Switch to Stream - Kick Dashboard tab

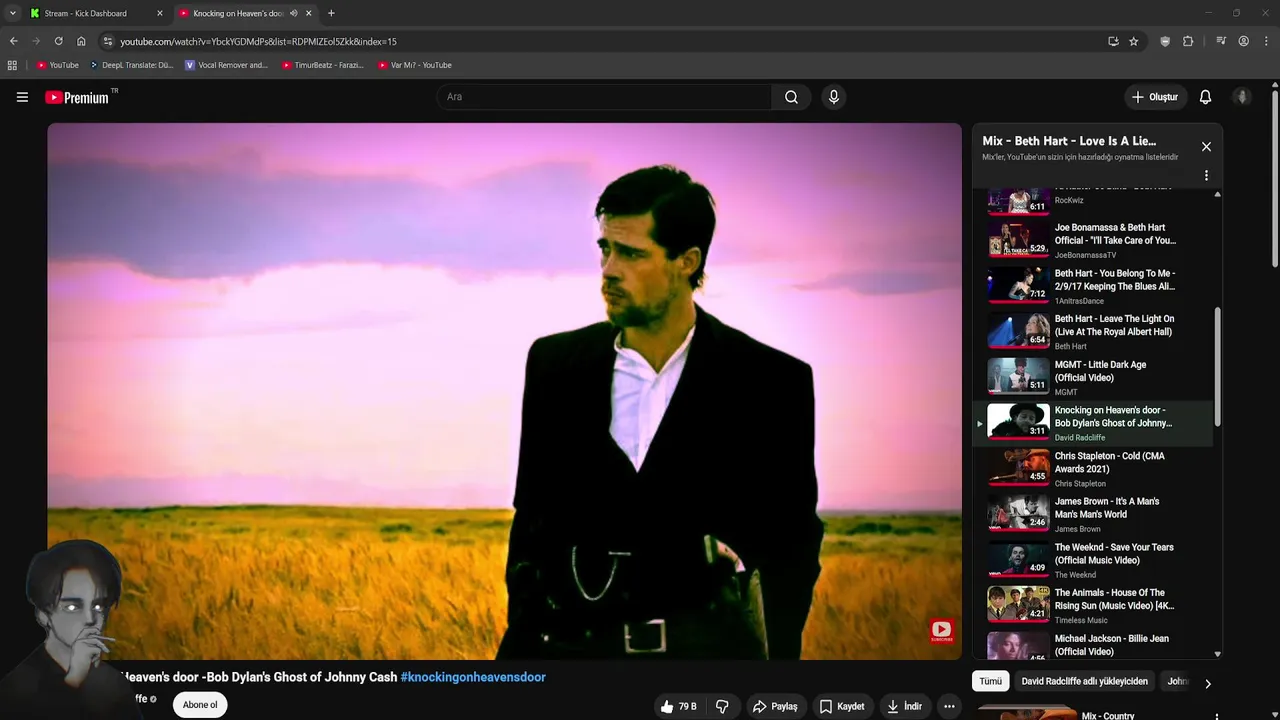click(x=96, y=13)
